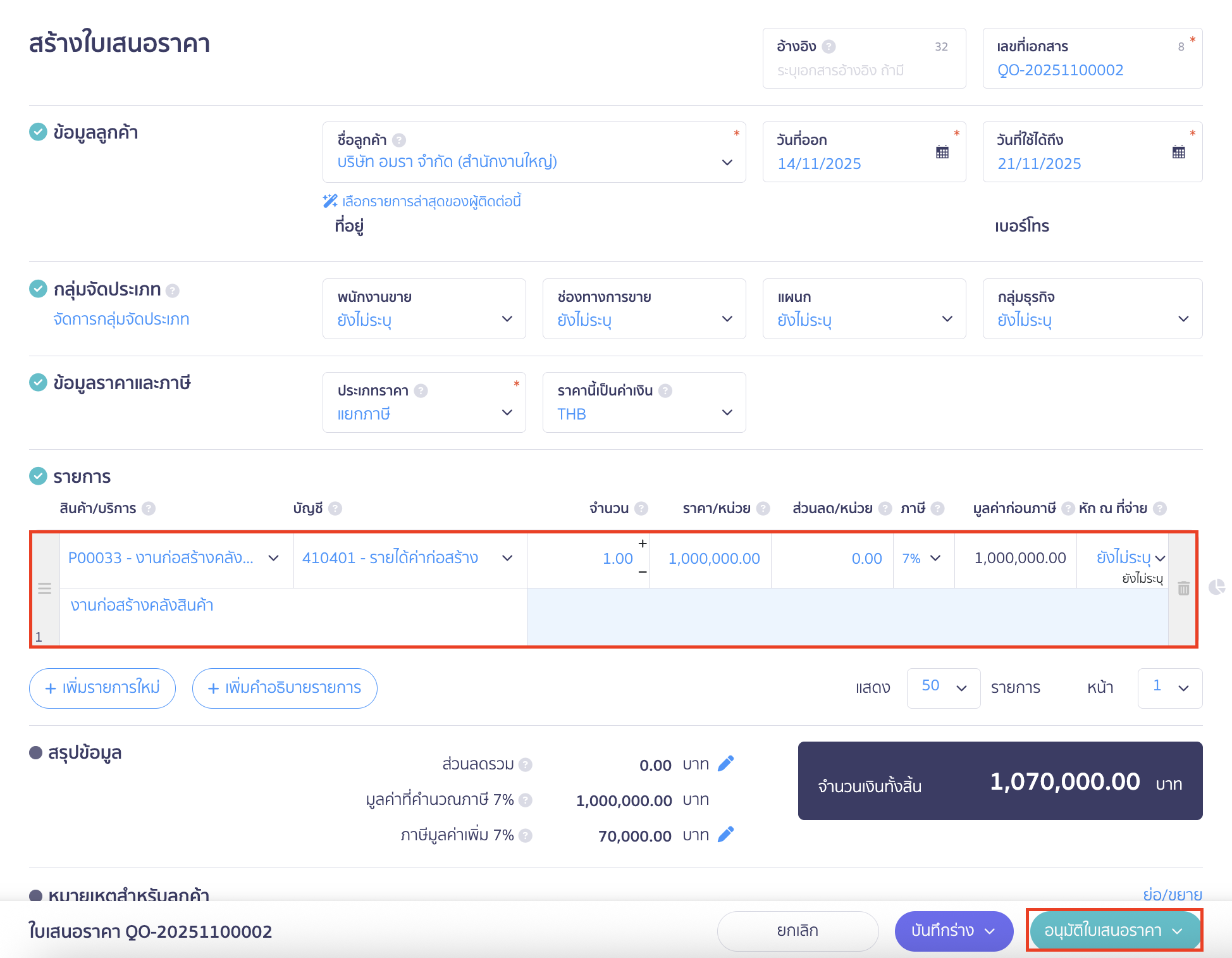Increase quantity with the plus stepper

642,544
